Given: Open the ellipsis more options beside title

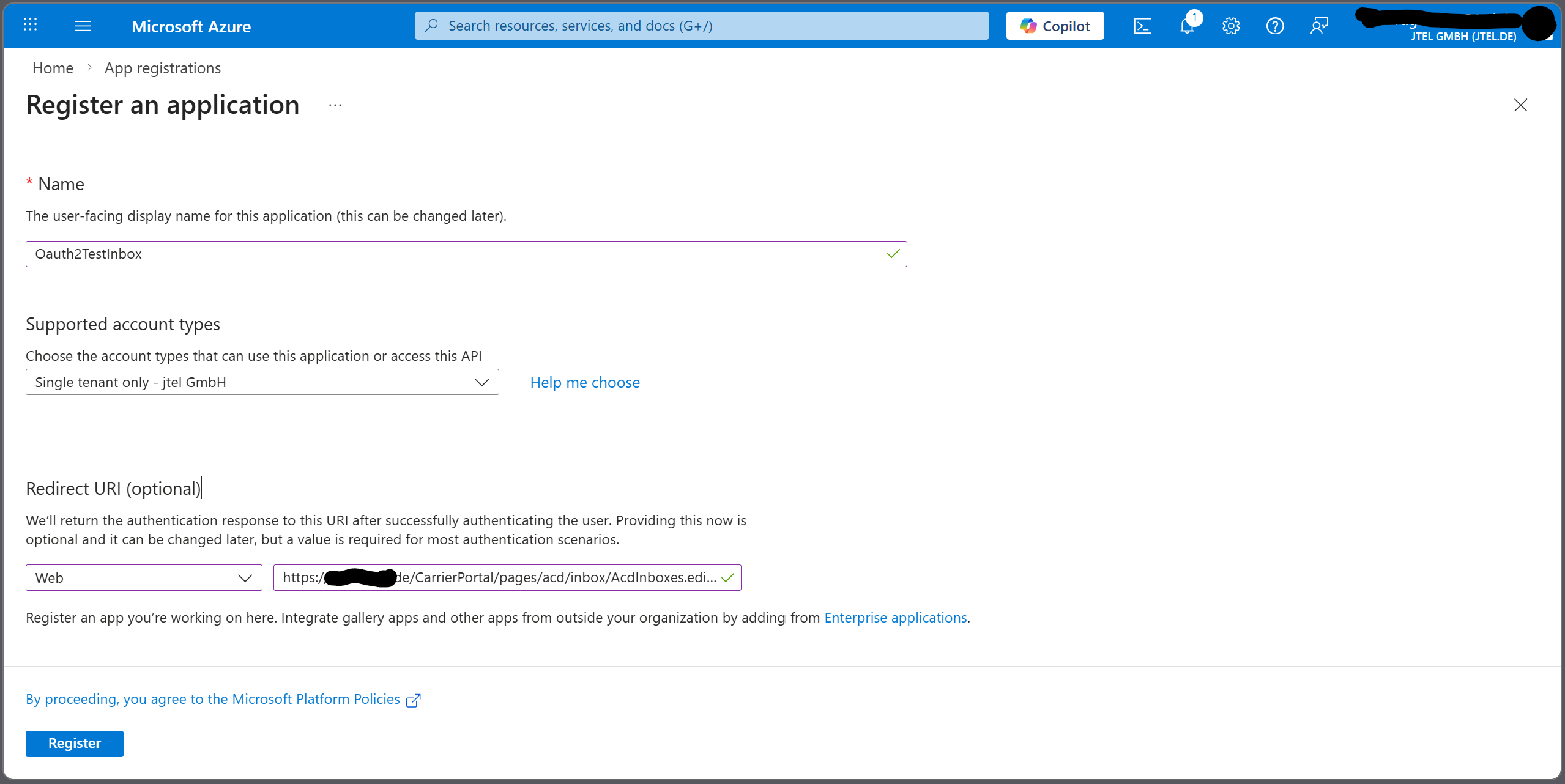Looking at the screenshot, I should (x=335, y=105).
